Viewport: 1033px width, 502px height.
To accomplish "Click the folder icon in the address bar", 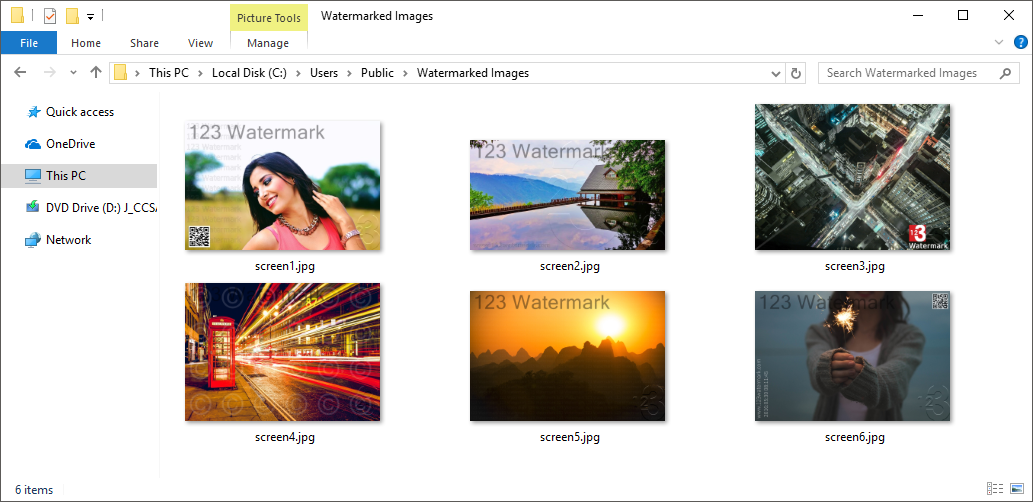I will pos(121,73).
